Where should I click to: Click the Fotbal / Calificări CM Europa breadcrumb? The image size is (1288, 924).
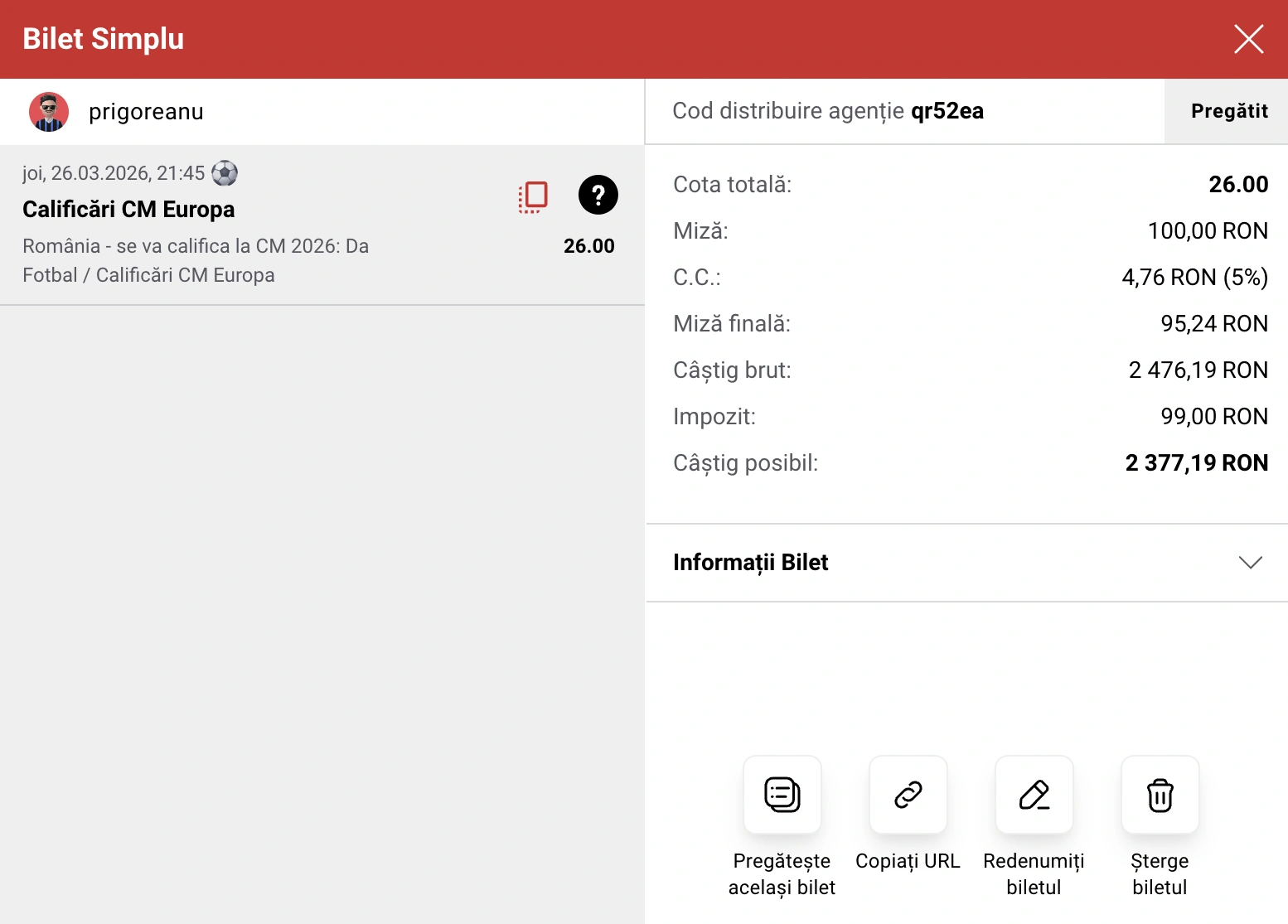pos(148,275)
